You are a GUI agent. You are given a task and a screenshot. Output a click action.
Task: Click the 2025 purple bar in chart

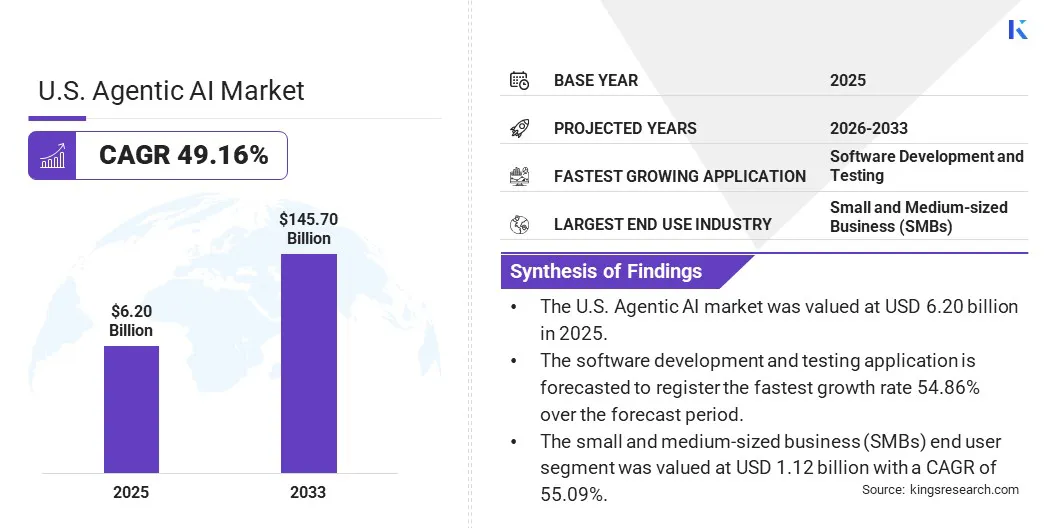[131, 409]
